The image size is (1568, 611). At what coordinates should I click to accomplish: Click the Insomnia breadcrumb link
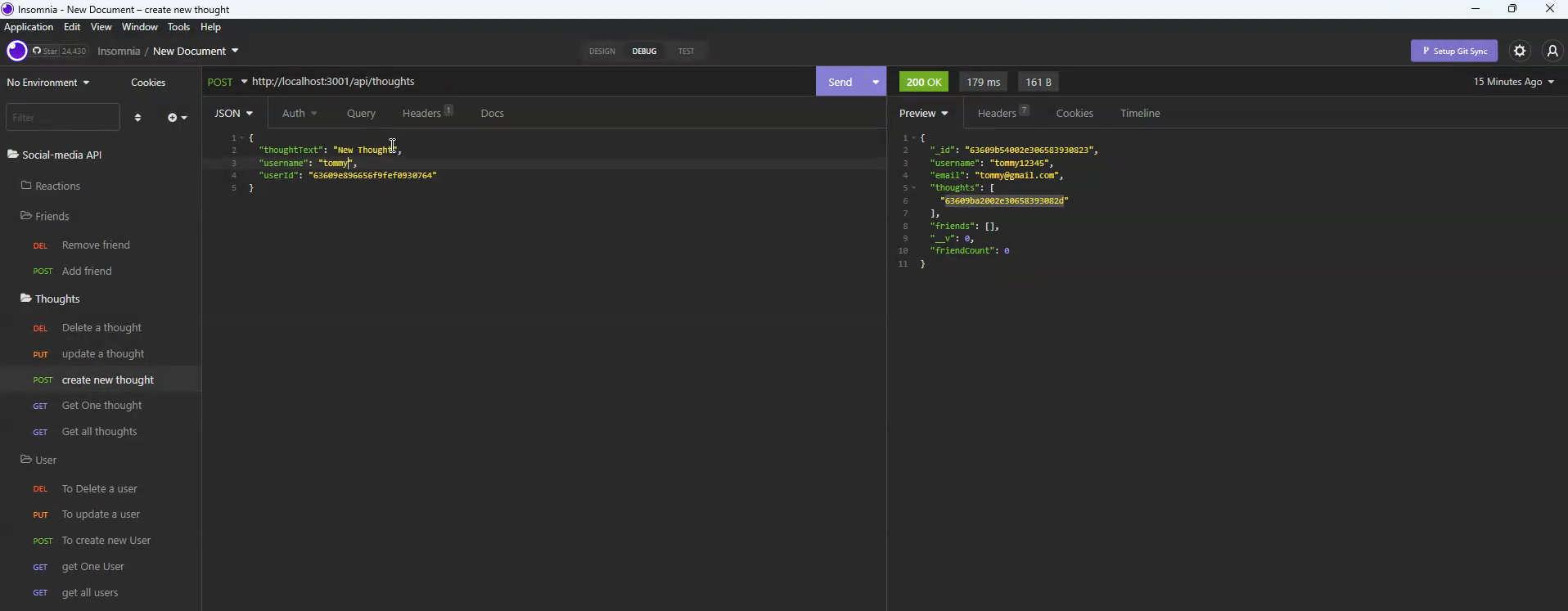click(119, 51)
